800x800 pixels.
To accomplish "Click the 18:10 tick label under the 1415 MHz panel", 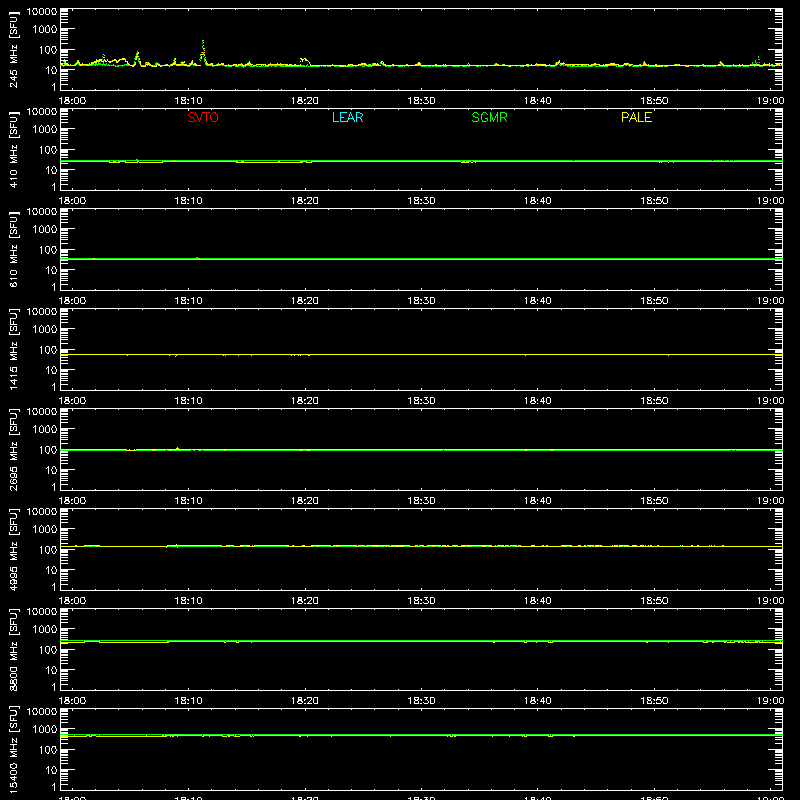I will coord(188,401).
